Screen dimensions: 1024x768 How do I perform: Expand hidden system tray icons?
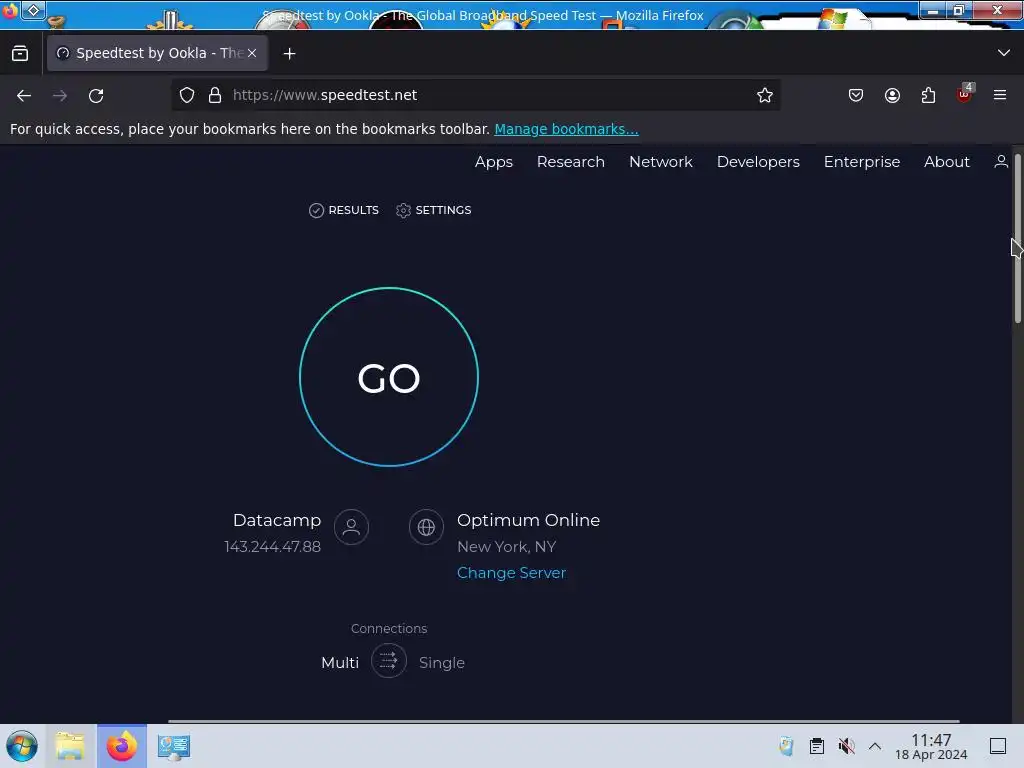(875, 746)
